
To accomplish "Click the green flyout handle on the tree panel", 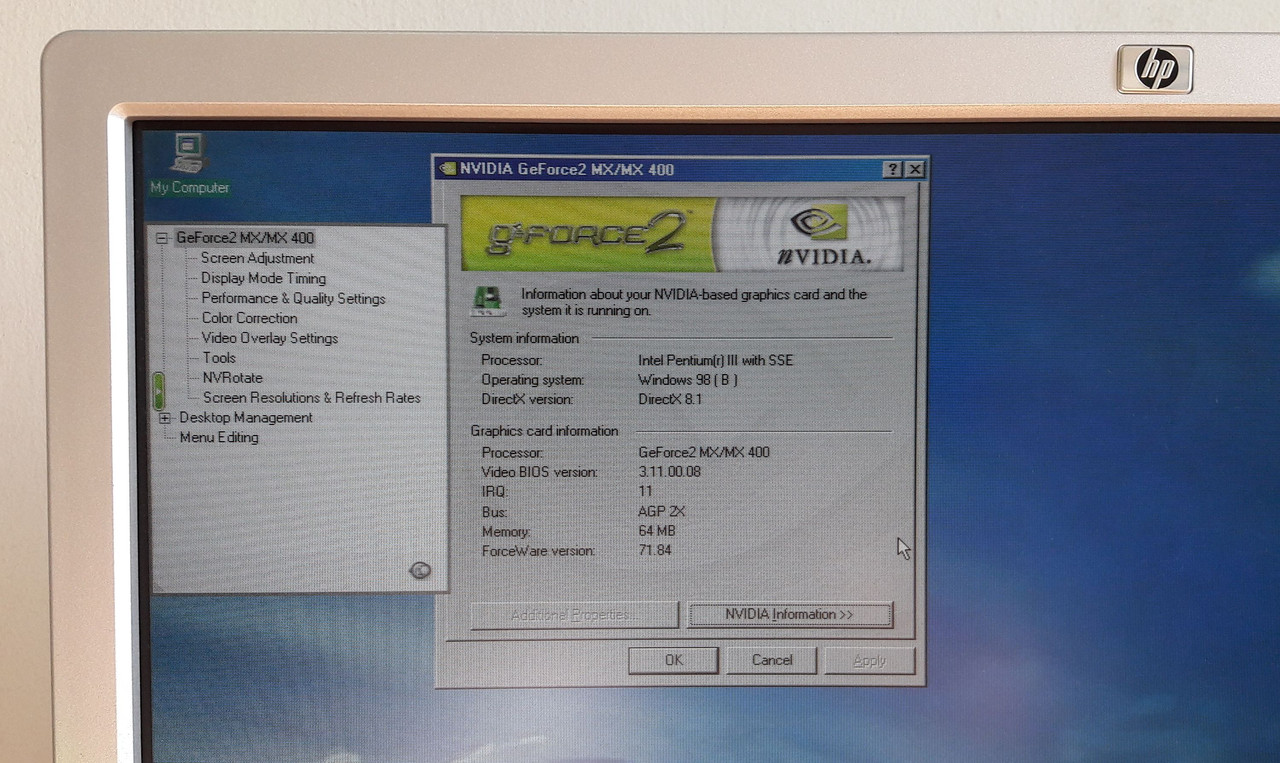I will 158,390.
